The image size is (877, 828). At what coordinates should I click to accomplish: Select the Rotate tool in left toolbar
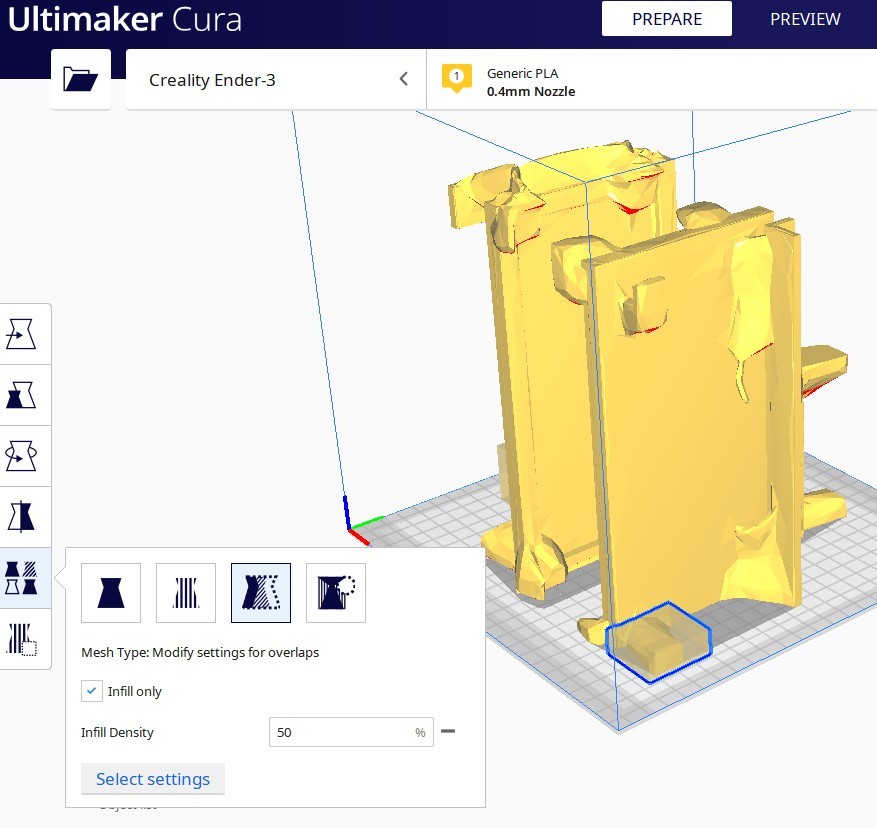21,455
